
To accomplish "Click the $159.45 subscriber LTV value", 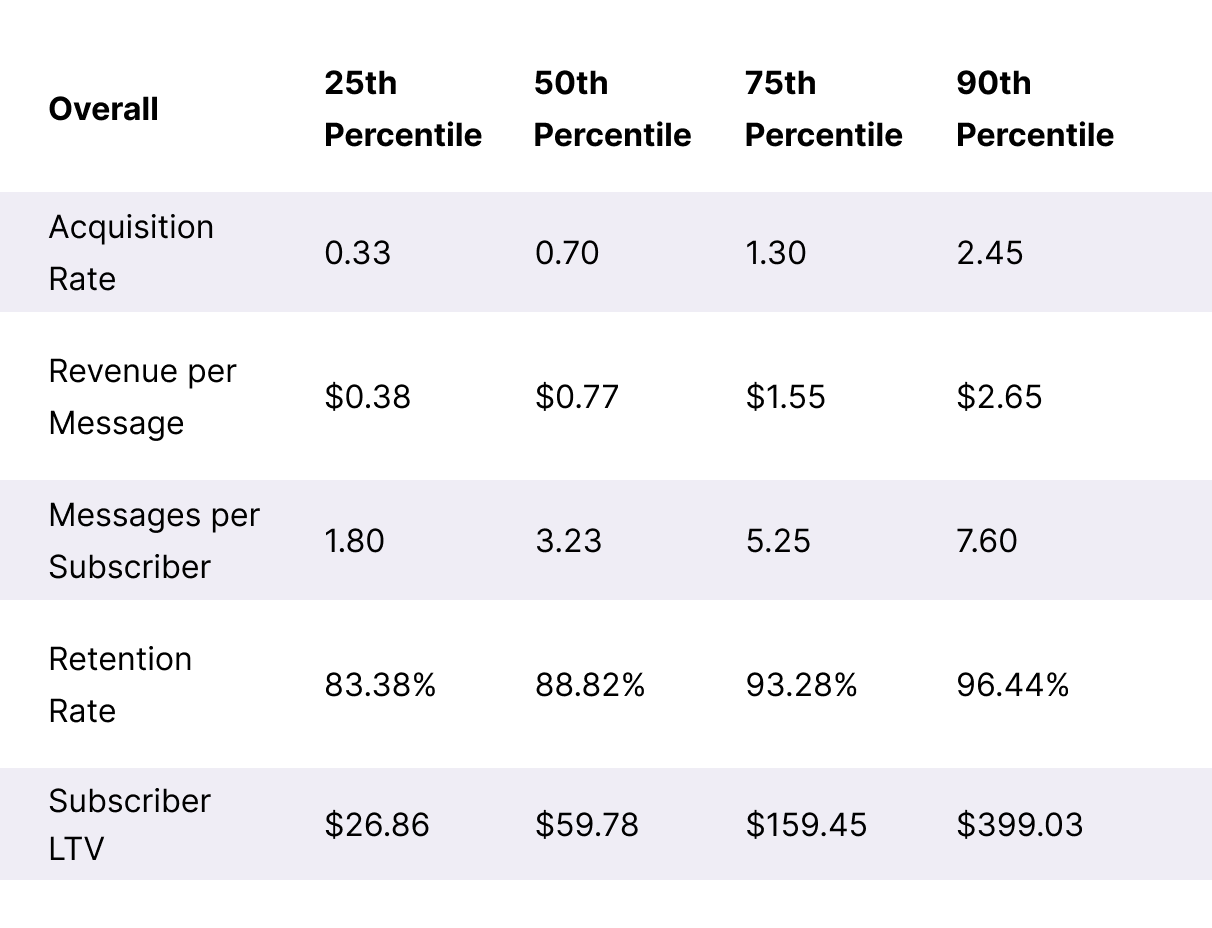I will (x=806, y=825).
